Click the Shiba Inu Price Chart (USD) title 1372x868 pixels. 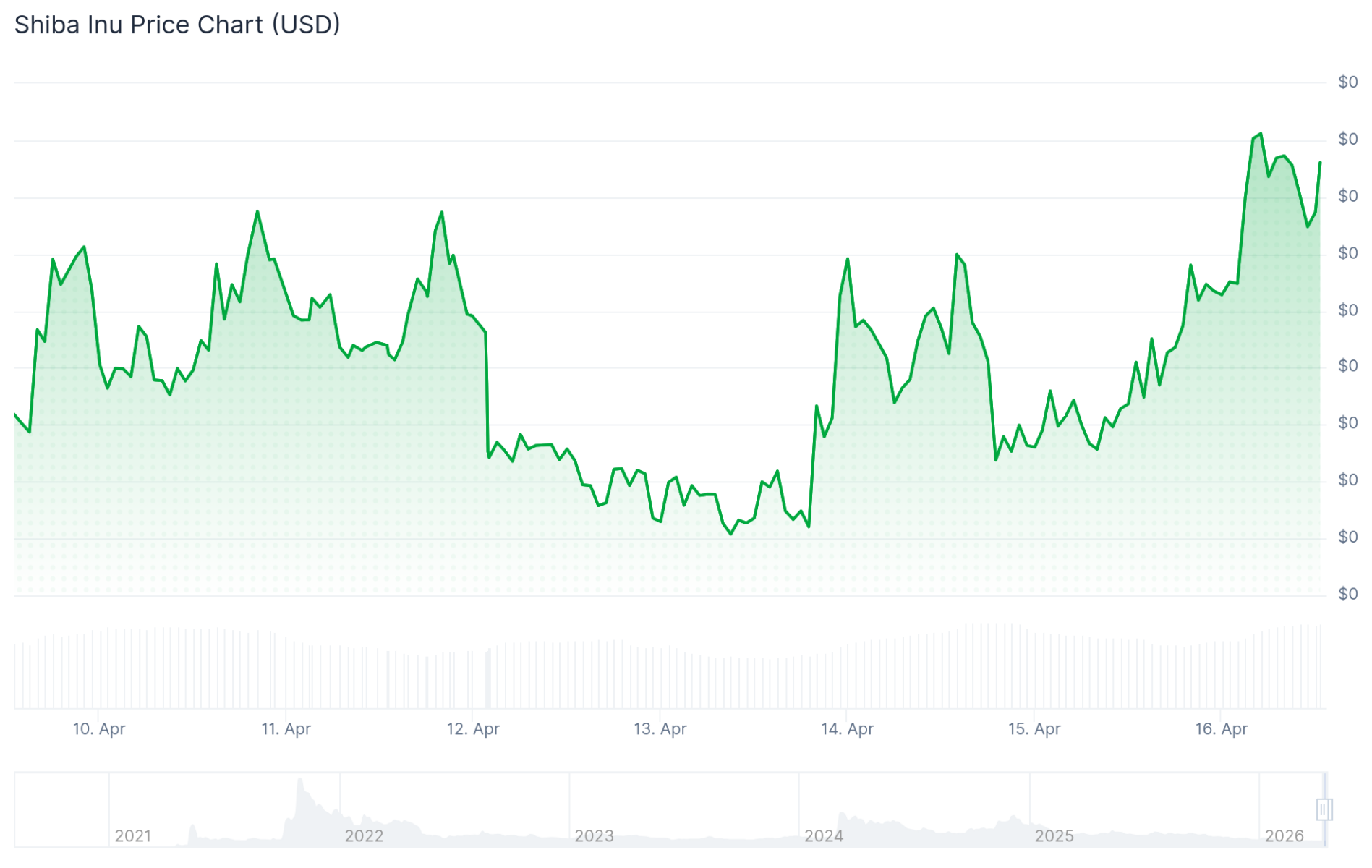(177, 25)
